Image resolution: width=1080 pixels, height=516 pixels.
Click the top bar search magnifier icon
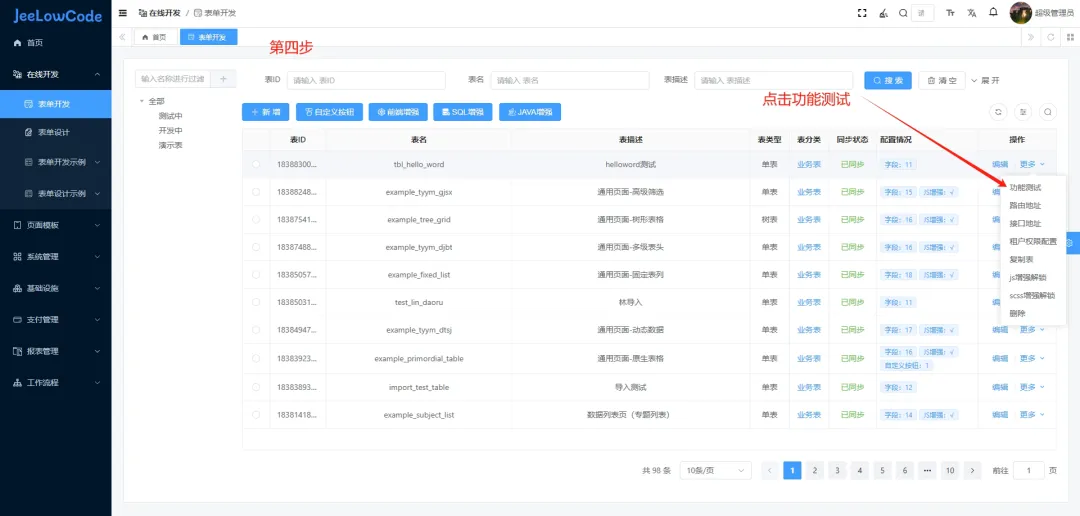pos(903,13)
